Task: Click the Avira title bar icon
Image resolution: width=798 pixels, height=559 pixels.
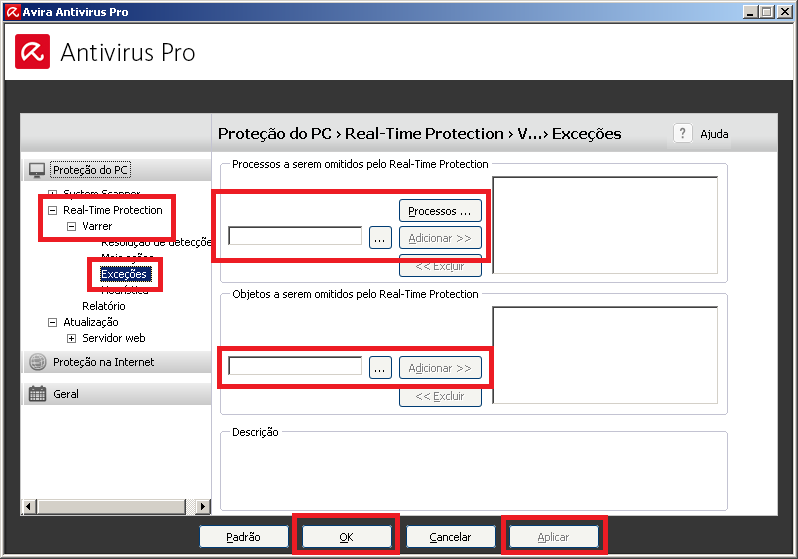Action: tap(12, 11)
